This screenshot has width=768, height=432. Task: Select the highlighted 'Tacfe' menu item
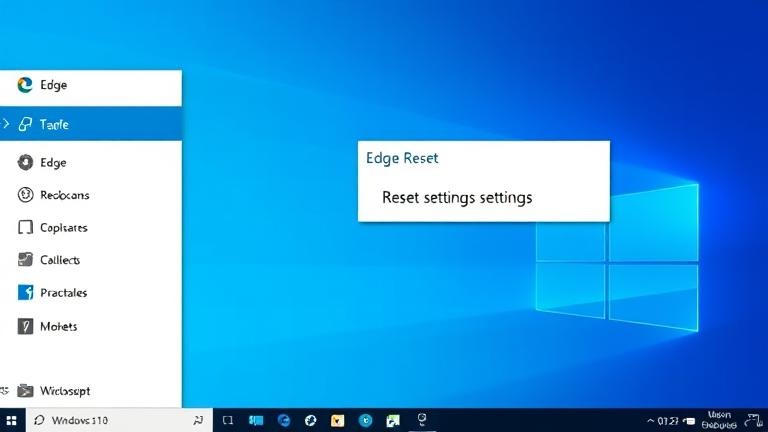coord(91,123)
